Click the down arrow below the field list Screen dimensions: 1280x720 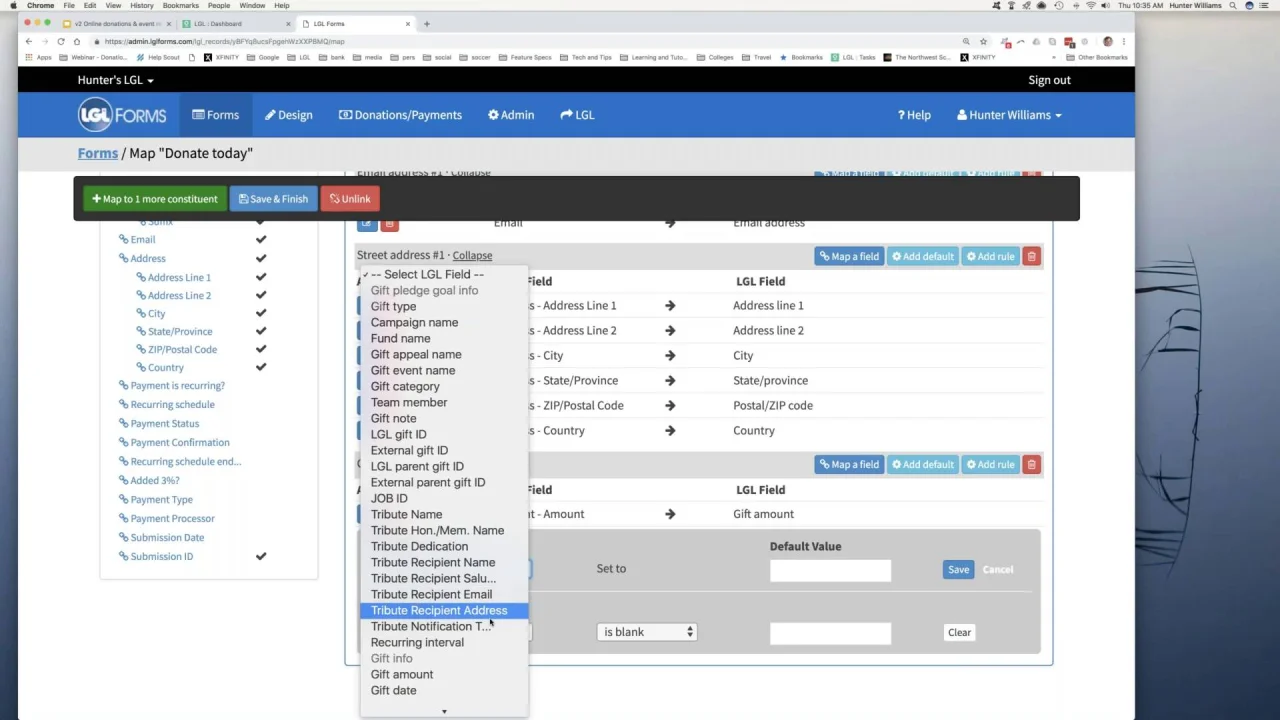click(444, 712)
